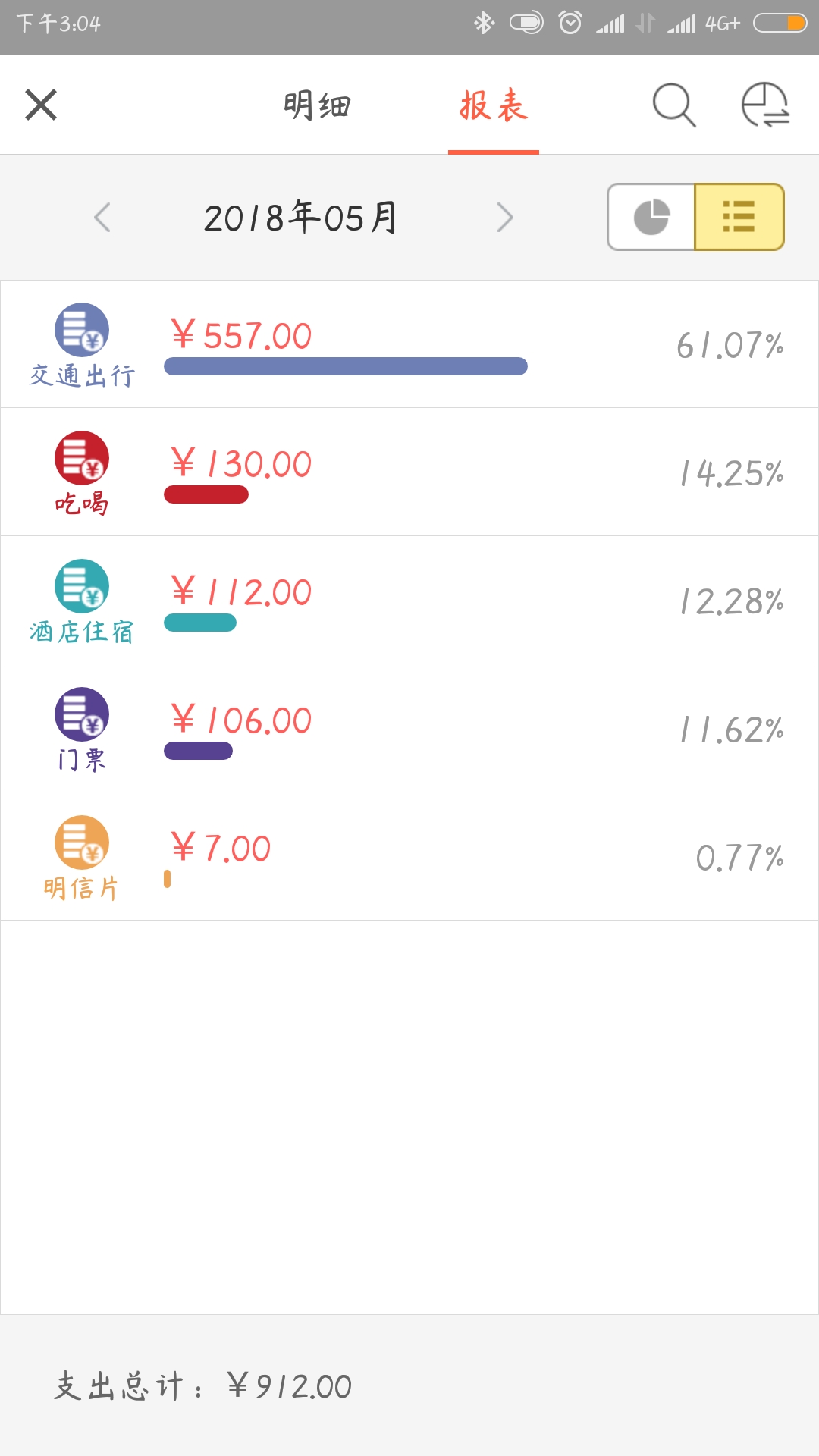
Task: Go to previous month arrow
Action: pos(102,218)
